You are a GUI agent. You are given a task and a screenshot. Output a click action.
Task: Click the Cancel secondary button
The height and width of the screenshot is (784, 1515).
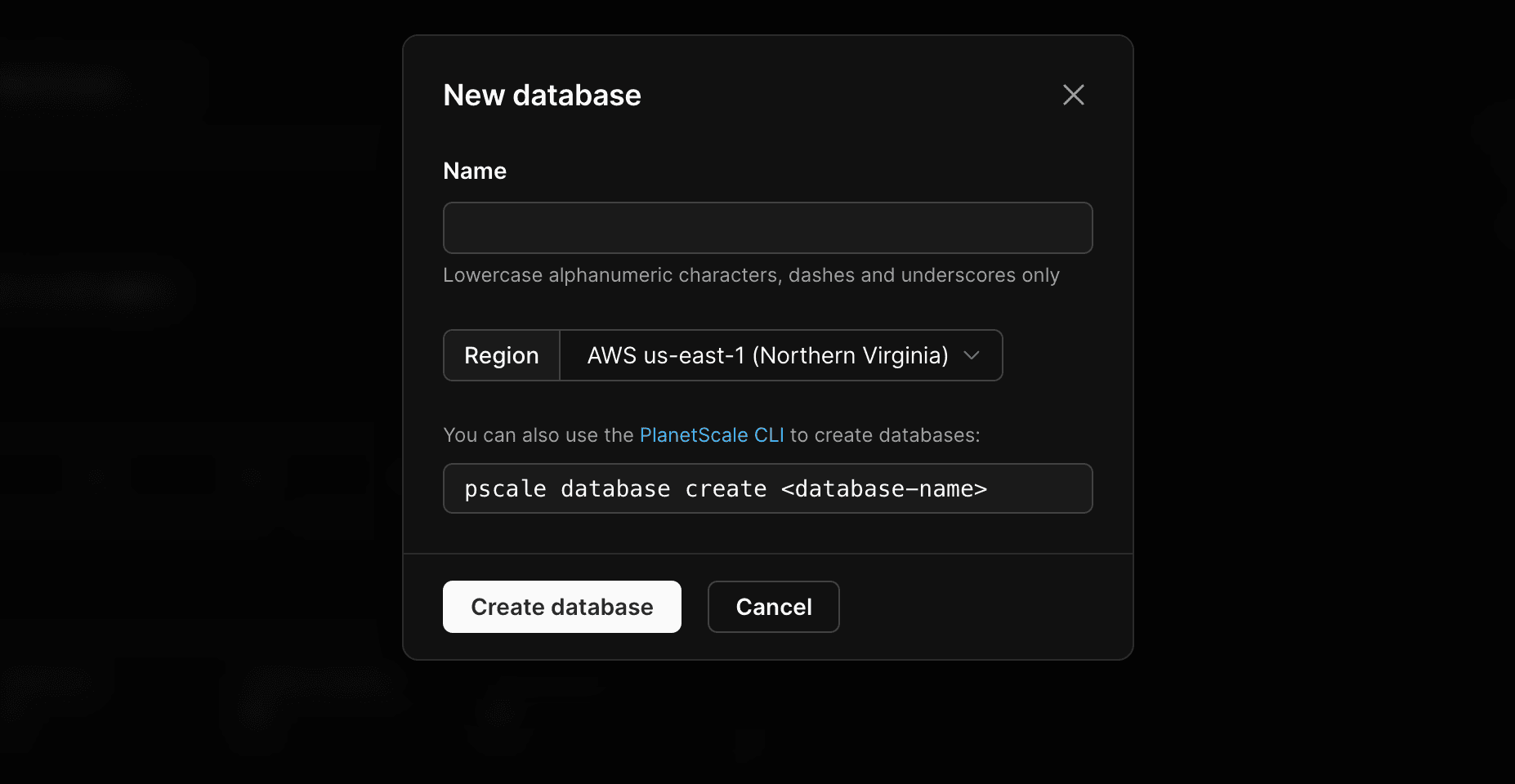click(773, 607)
